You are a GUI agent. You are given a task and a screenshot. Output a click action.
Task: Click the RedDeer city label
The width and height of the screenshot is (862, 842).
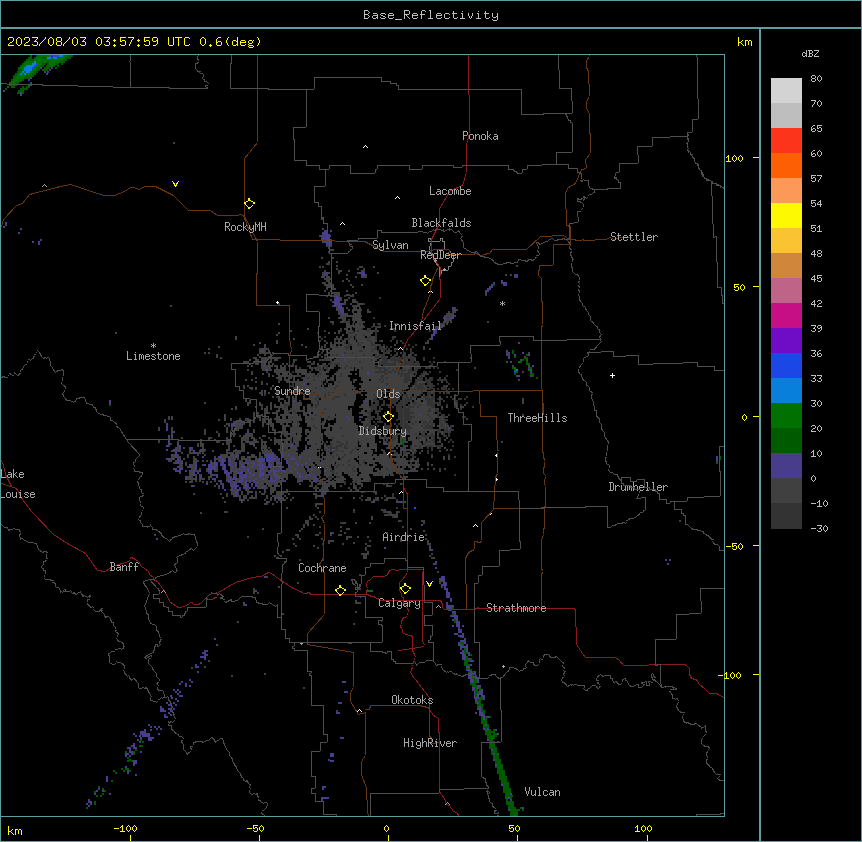440,255
